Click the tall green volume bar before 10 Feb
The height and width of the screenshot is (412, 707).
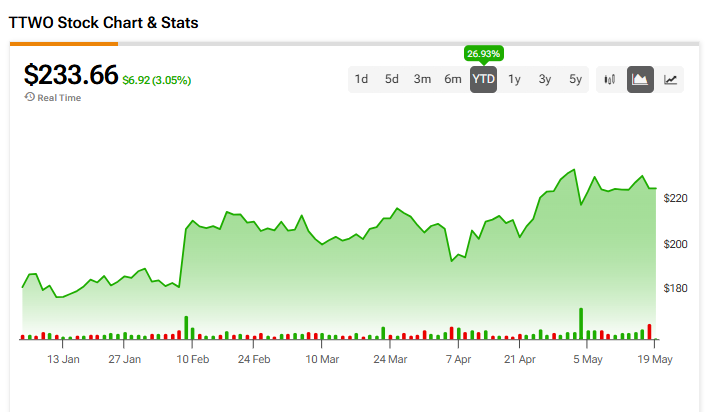click(x=186, y=328)
